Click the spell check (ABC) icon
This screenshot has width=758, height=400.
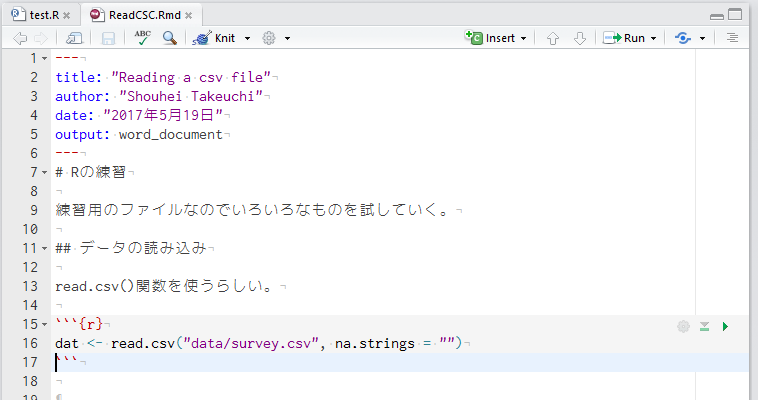142,38
